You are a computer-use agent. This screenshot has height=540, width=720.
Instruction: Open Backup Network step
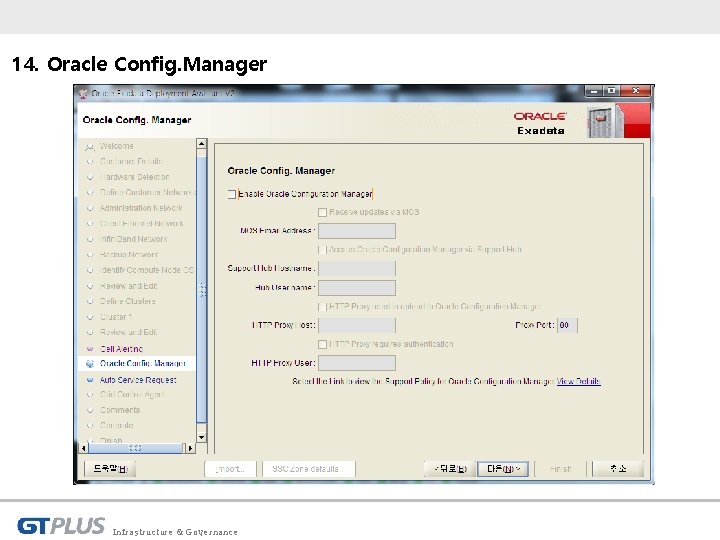pyautogui.click(x=129, y=254)
